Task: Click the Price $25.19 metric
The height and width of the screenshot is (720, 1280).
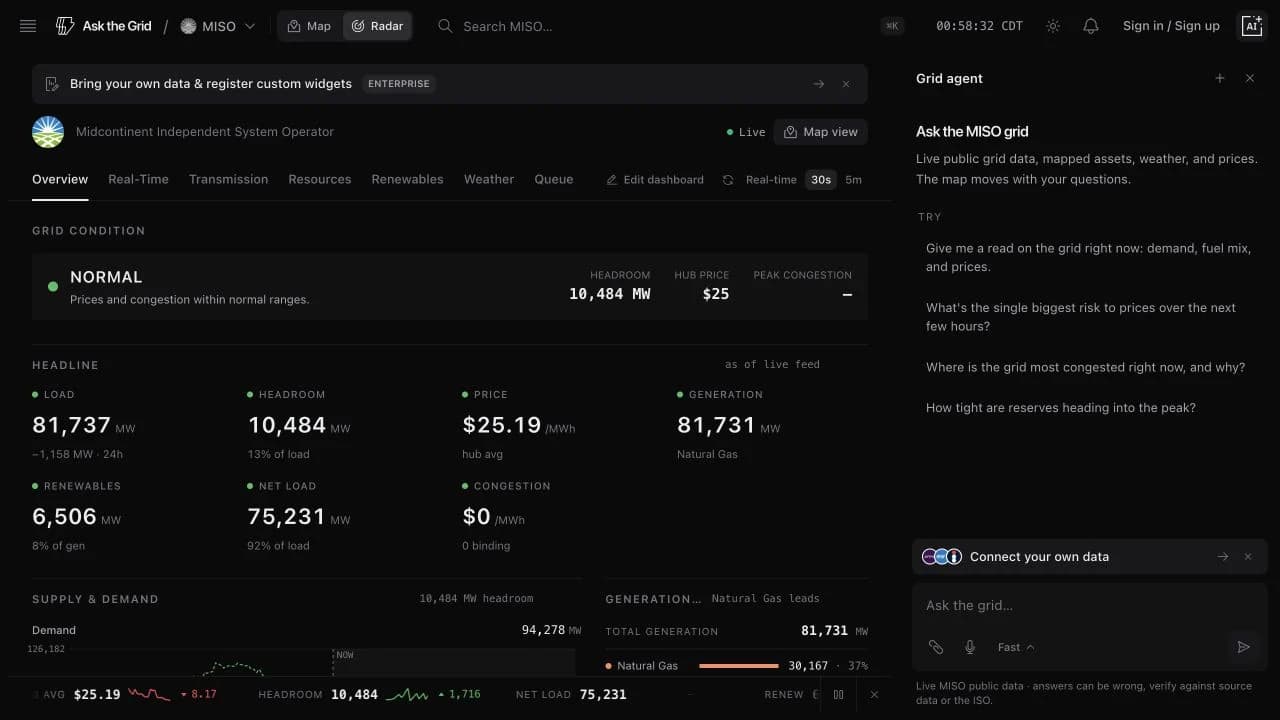Action: [519, 425]
